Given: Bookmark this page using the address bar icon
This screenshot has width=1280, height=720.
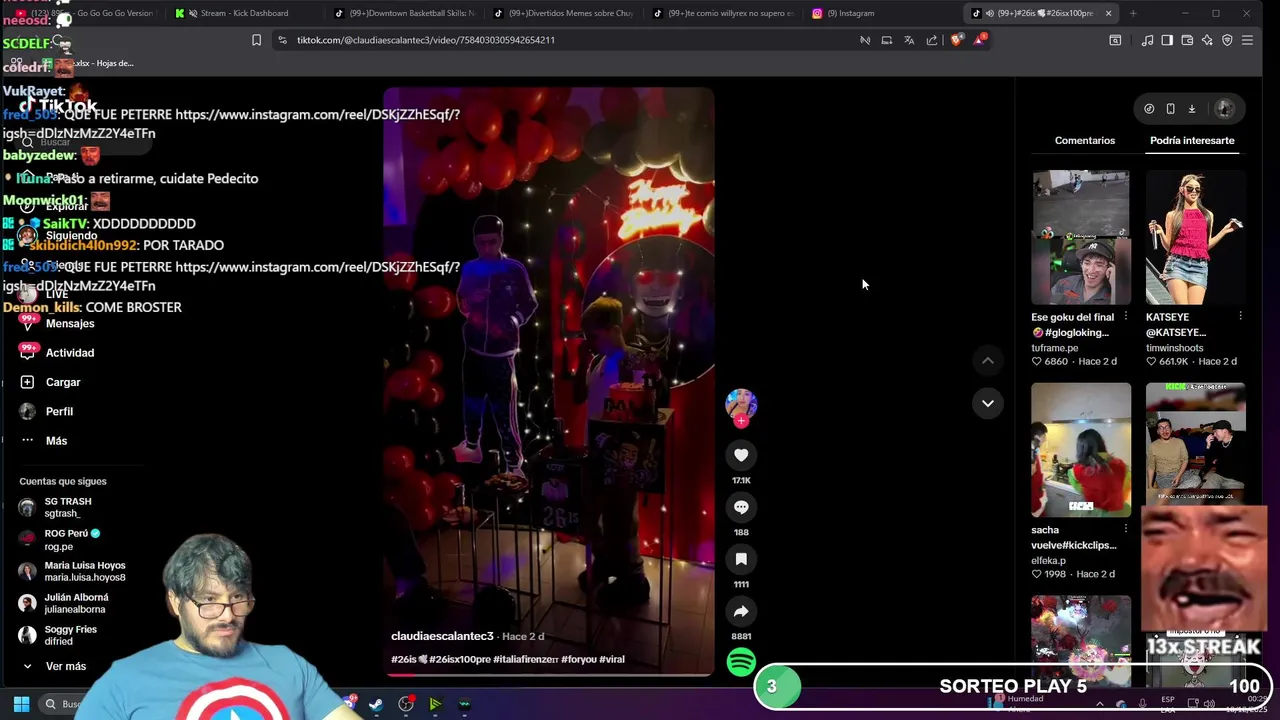Looking at the screenshot, I should tap(256, 40).
